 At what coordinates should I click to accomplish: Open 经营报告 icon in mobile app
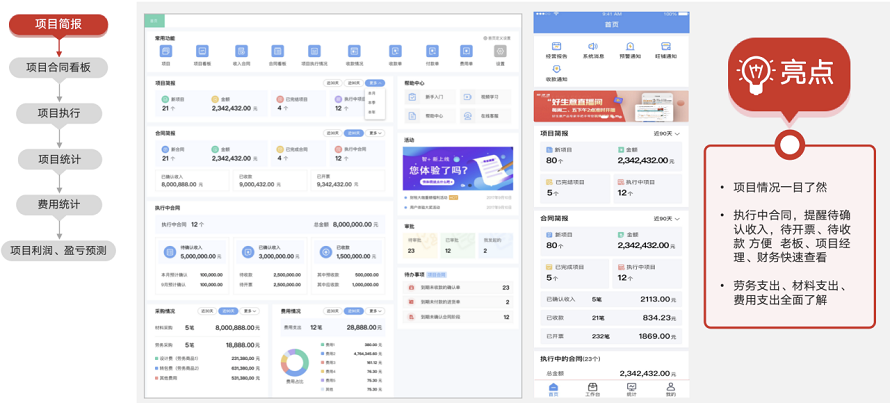click(x=556, y=46)
